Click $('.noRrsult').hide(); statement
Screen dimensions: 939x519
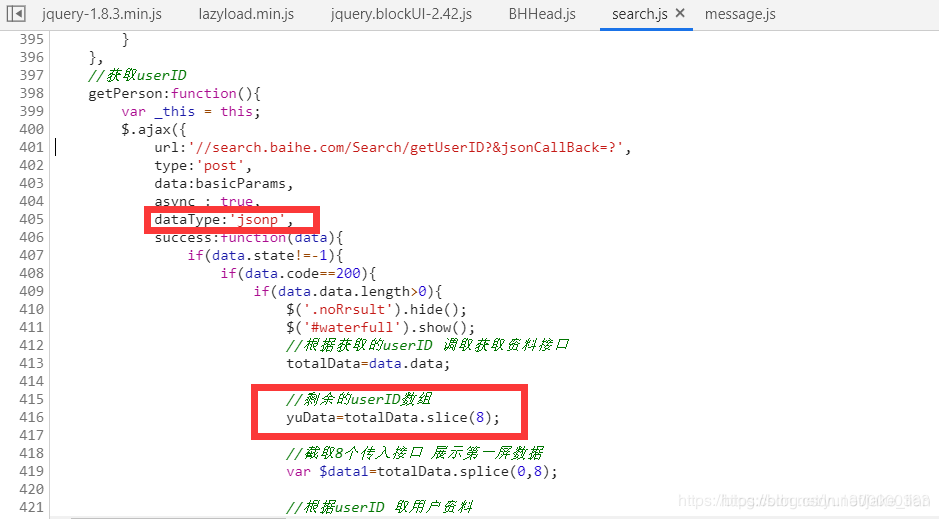pos(376,309)
